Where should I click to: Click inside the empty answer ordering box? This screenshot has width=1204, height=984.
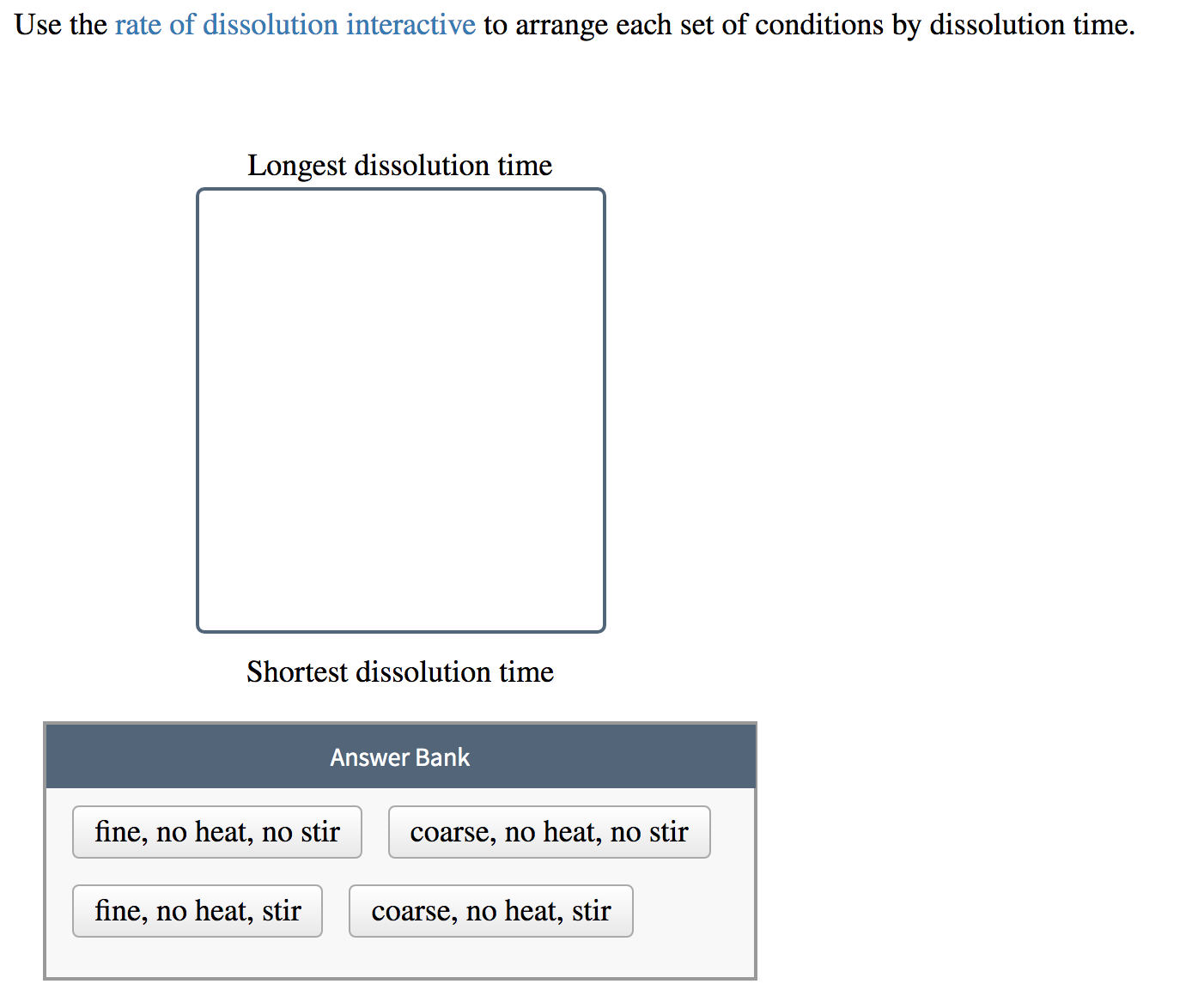[x=400, y=410]
